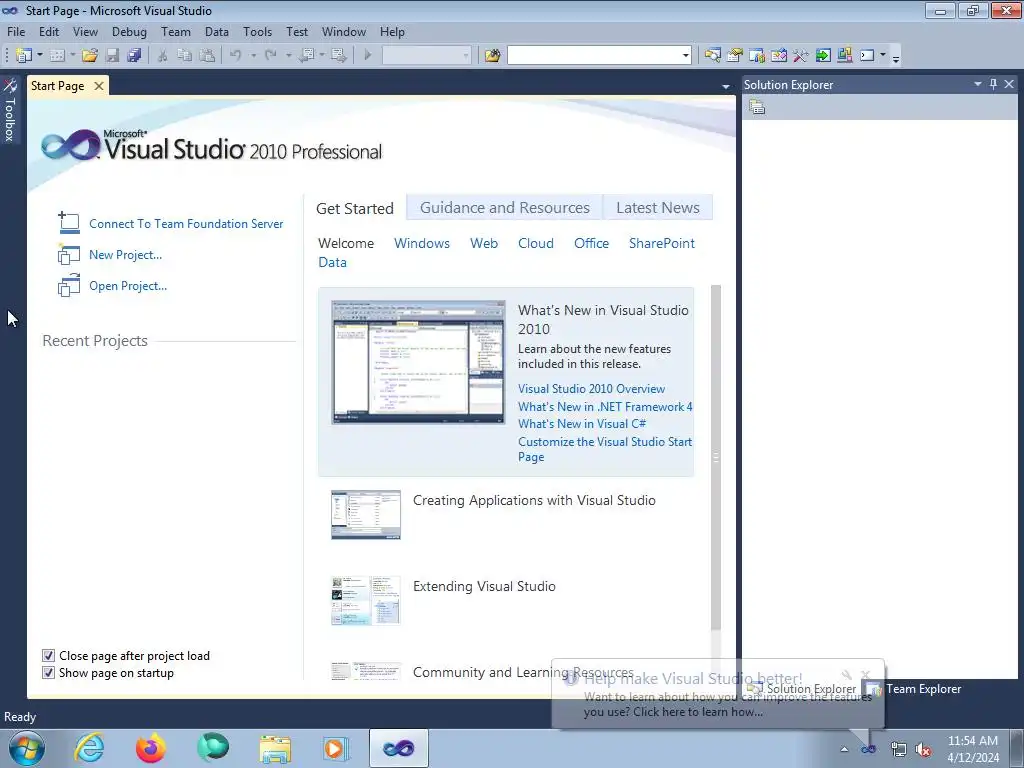
Task: Expand the Find combo box dropdown arrow
Action: [685, 56]
